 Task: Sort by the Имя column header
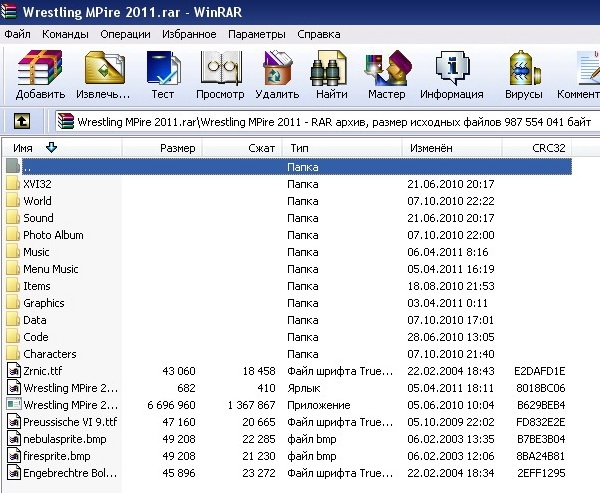62,148
